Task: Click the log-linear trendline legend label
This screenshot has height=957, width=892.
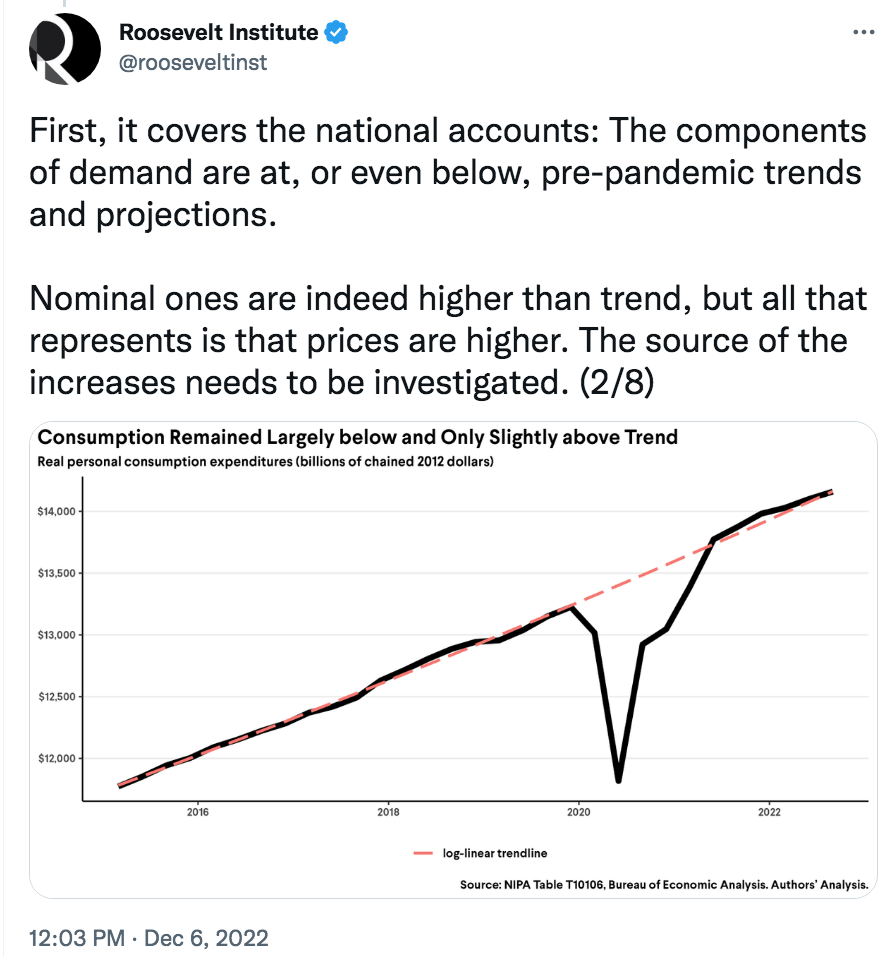Action: (495, 853)
